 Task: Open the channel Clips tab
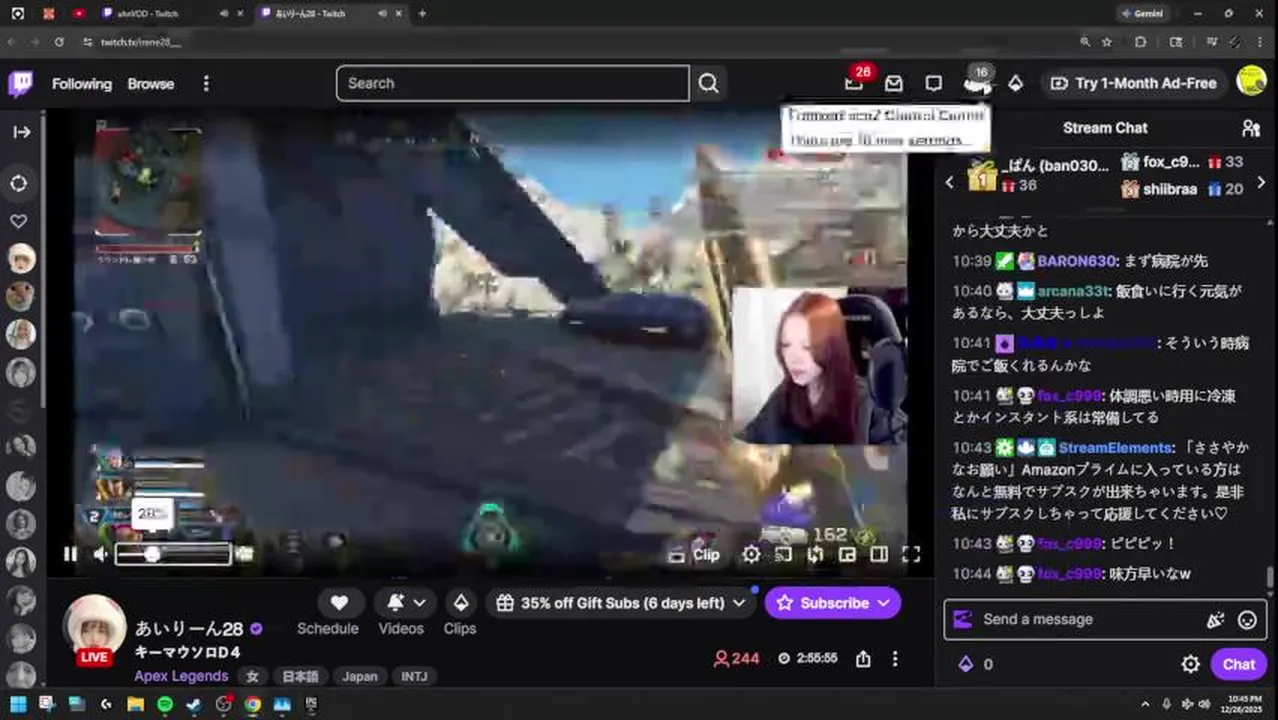(x=460, y=629)
